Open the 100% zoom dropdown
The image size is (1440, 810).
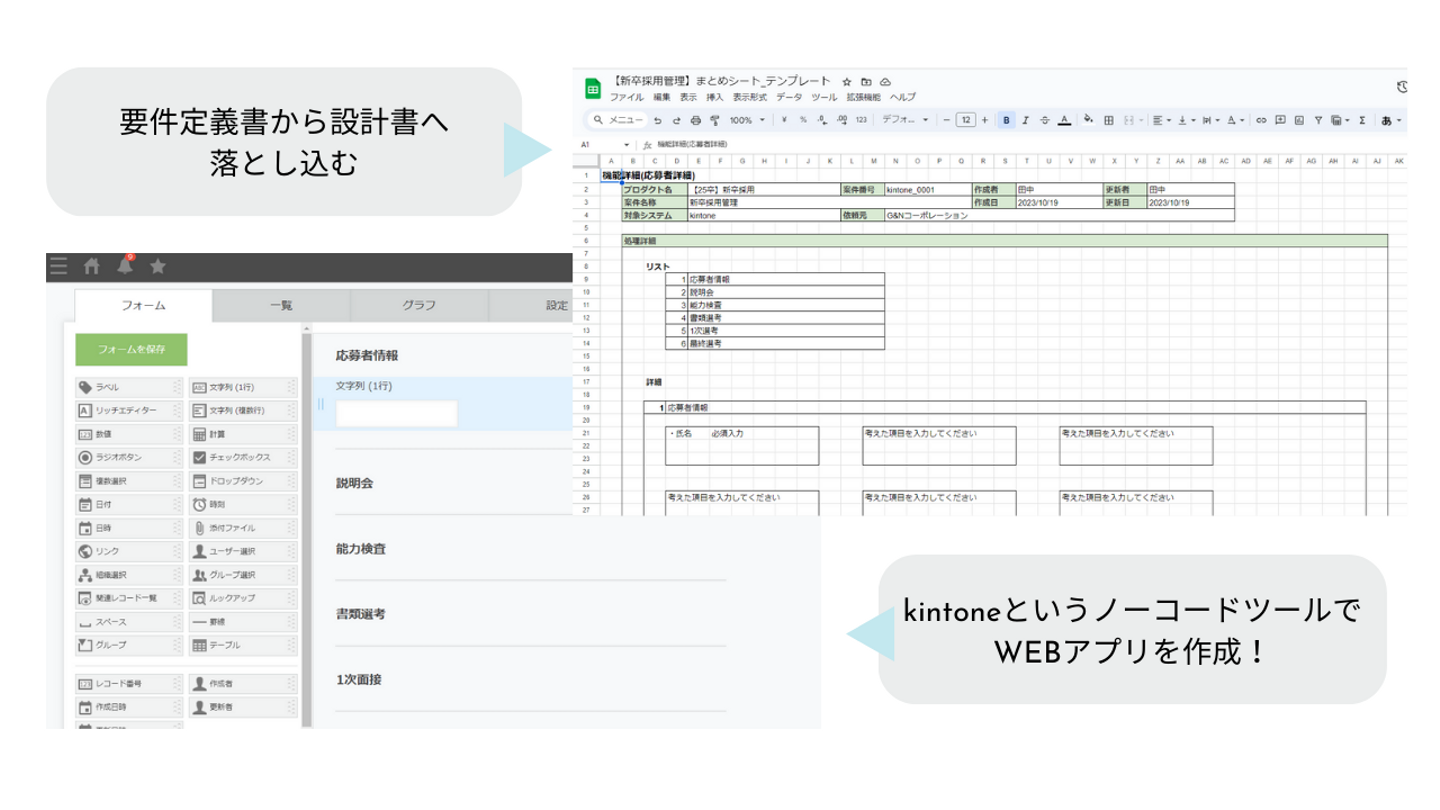(747, 120)
